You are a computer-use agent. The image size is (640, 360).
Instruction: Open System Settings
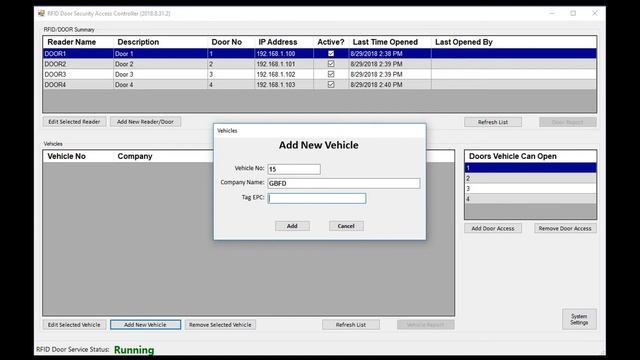point(579,319)
